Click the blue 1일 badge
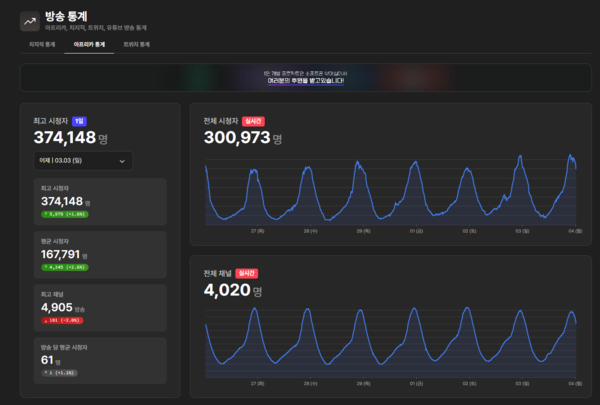The image size is (600, 405). (107, 120)
